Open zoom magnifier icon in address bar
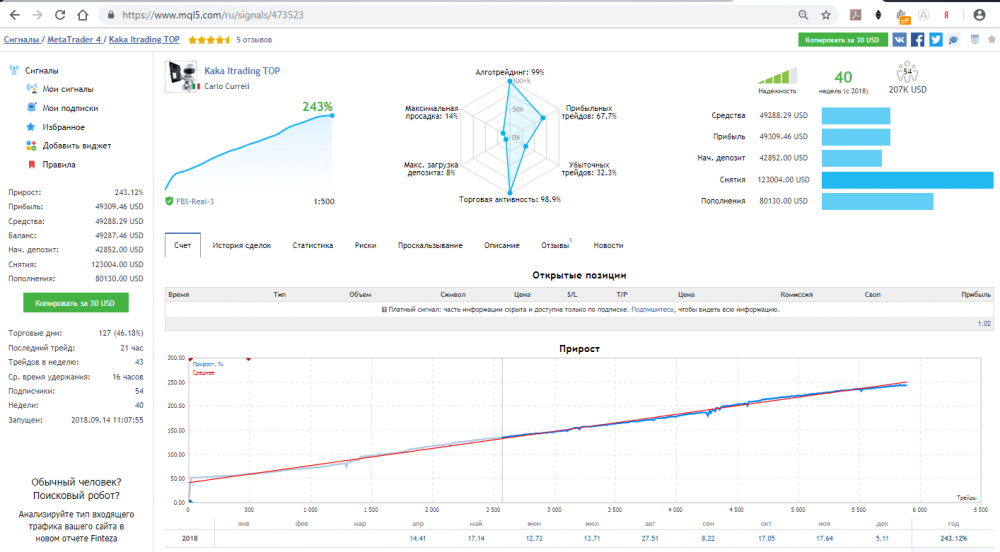Image resolution: width=1000 pixels, height=552 pixels. (803, 15)
